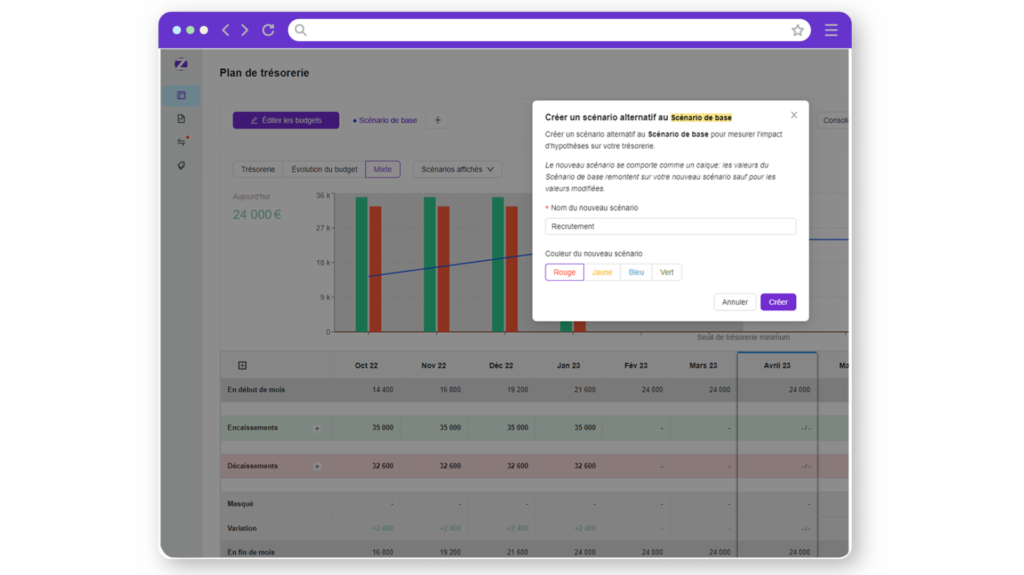Screen dimensions: 1024x575
Task: Open the treasury plan sidebar icon
Action: [181, 95]
